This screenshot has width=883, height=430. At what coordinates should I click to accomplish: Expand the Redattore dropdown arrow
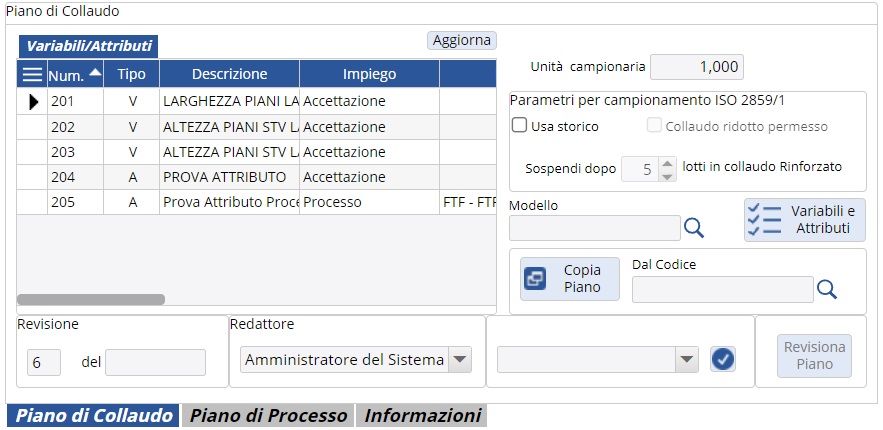click(x=459, y=360)
